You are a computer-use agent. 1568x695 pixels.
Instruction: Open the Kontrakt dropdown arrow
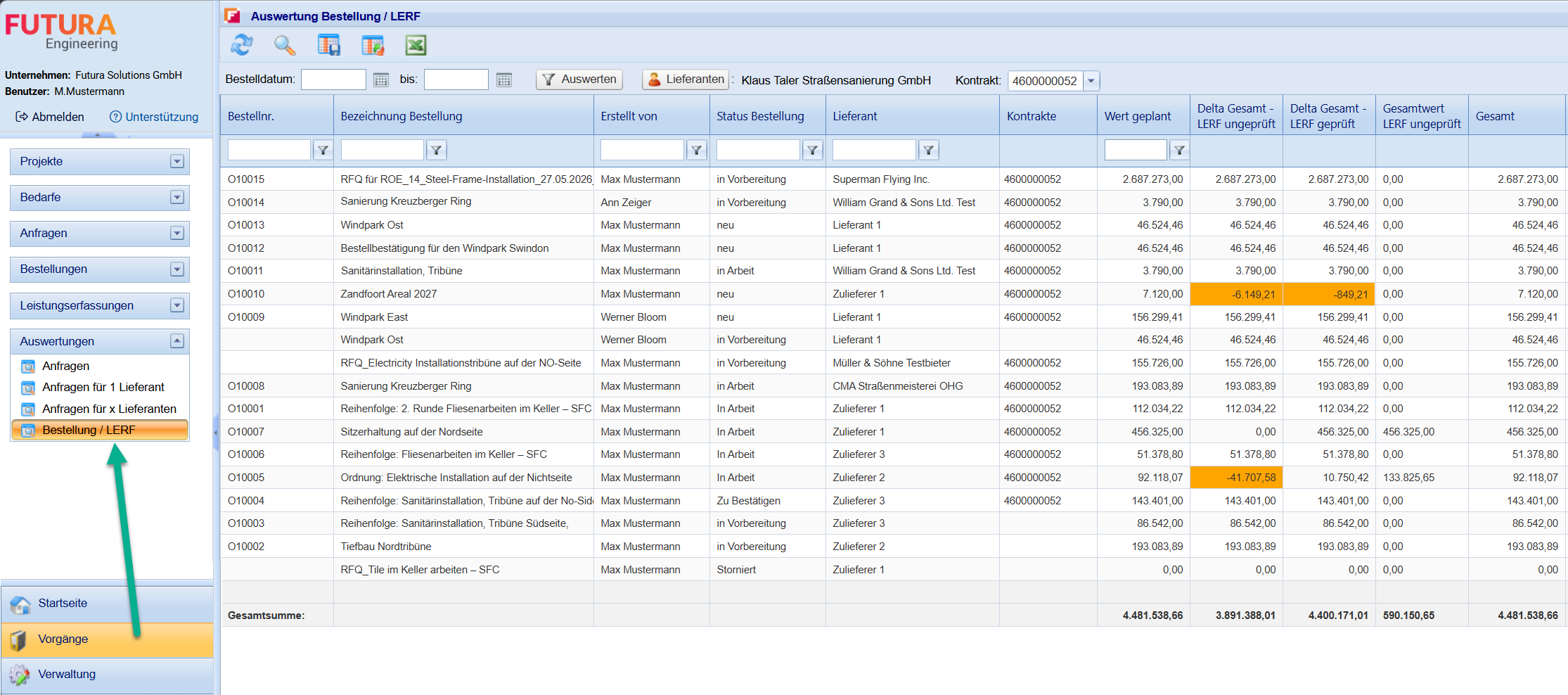point(1091,81)
